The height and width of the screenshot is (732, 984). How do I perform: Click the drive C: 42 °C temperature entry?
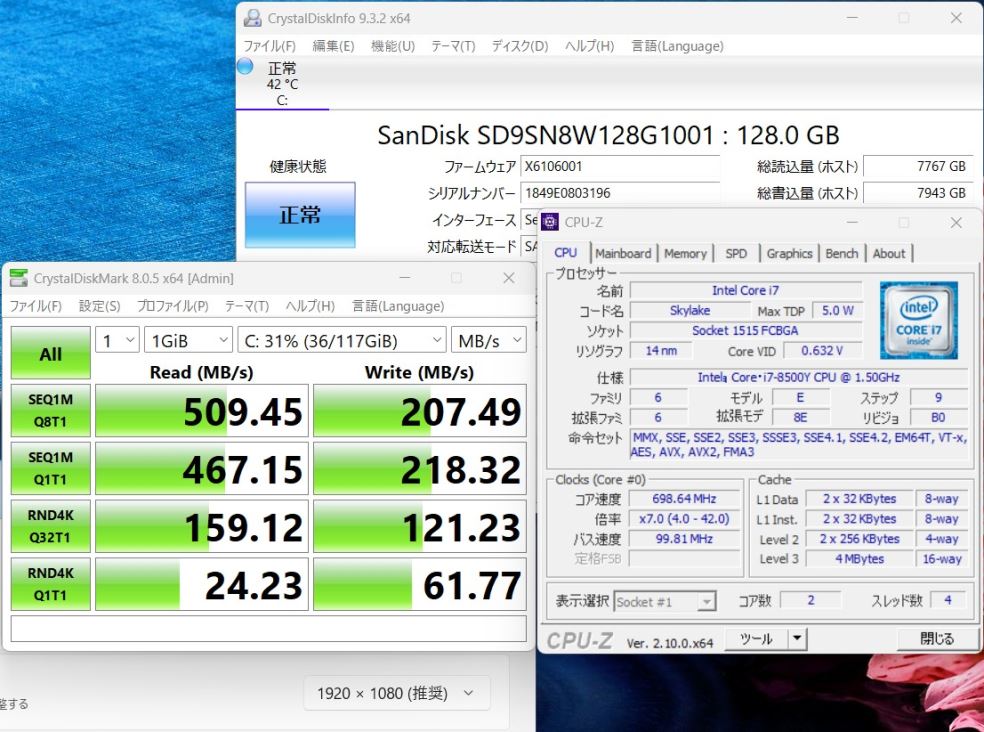pyautogui.click(x=282, y=83)
